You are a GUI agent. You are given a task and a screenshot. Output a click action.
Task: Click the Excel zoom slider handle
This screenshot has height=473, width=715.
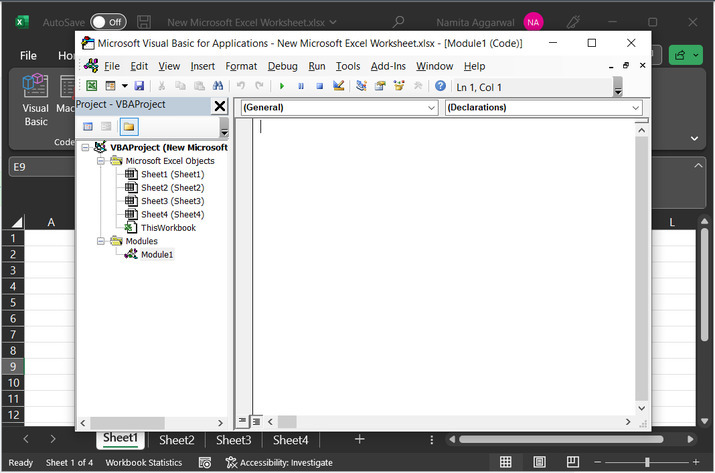(647, 462)
